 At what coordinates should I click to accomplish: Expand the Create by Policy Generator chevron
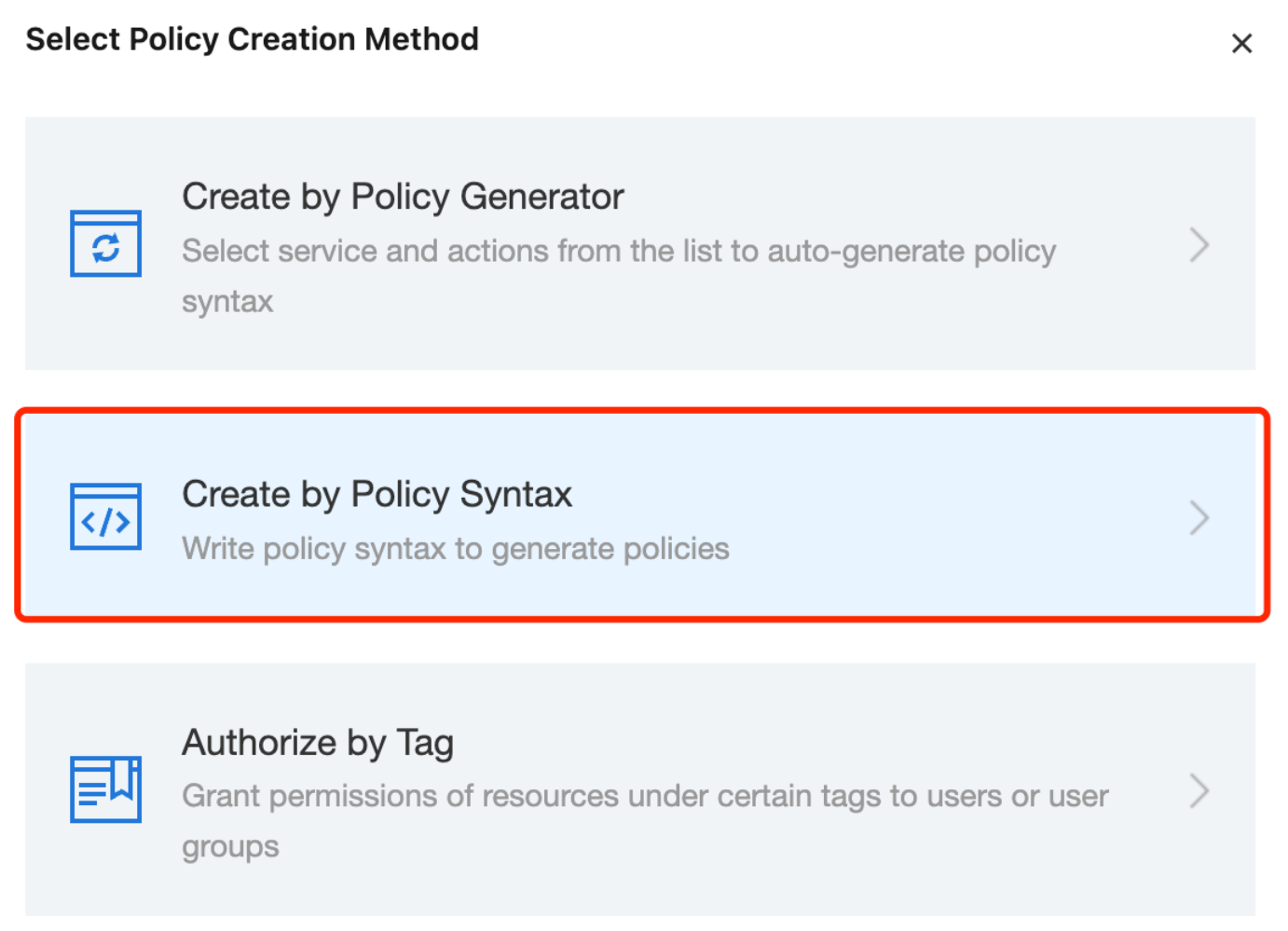tap(1199, 245)
